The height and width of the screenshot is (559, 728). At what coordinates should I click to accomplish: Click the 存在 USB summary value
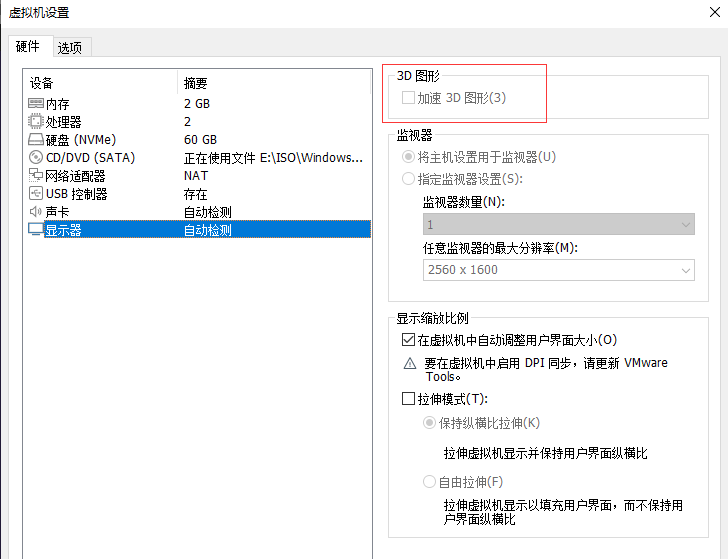(195, 194)
